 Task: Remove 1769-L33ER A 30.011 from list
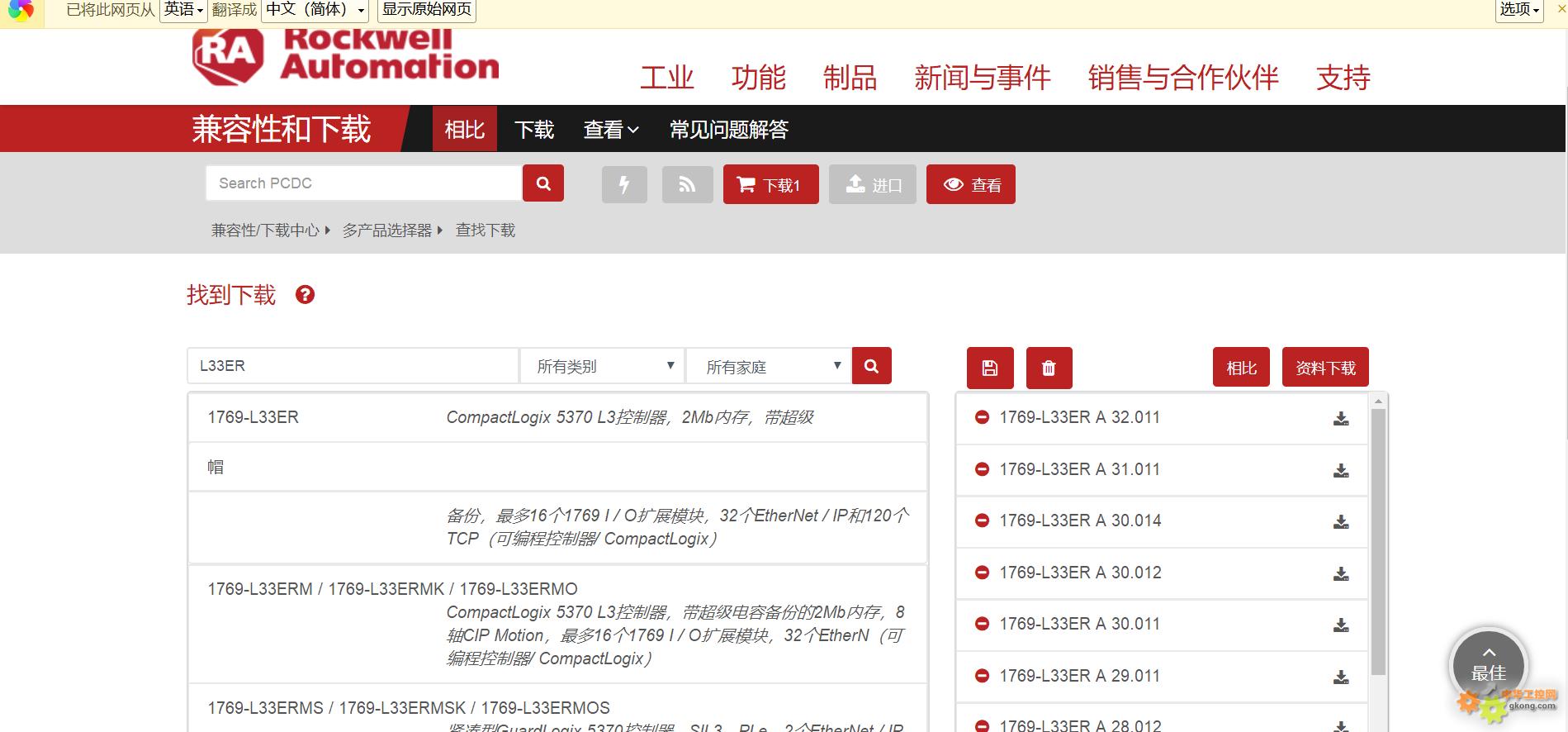pyautogui.click(x=982, y=624)
